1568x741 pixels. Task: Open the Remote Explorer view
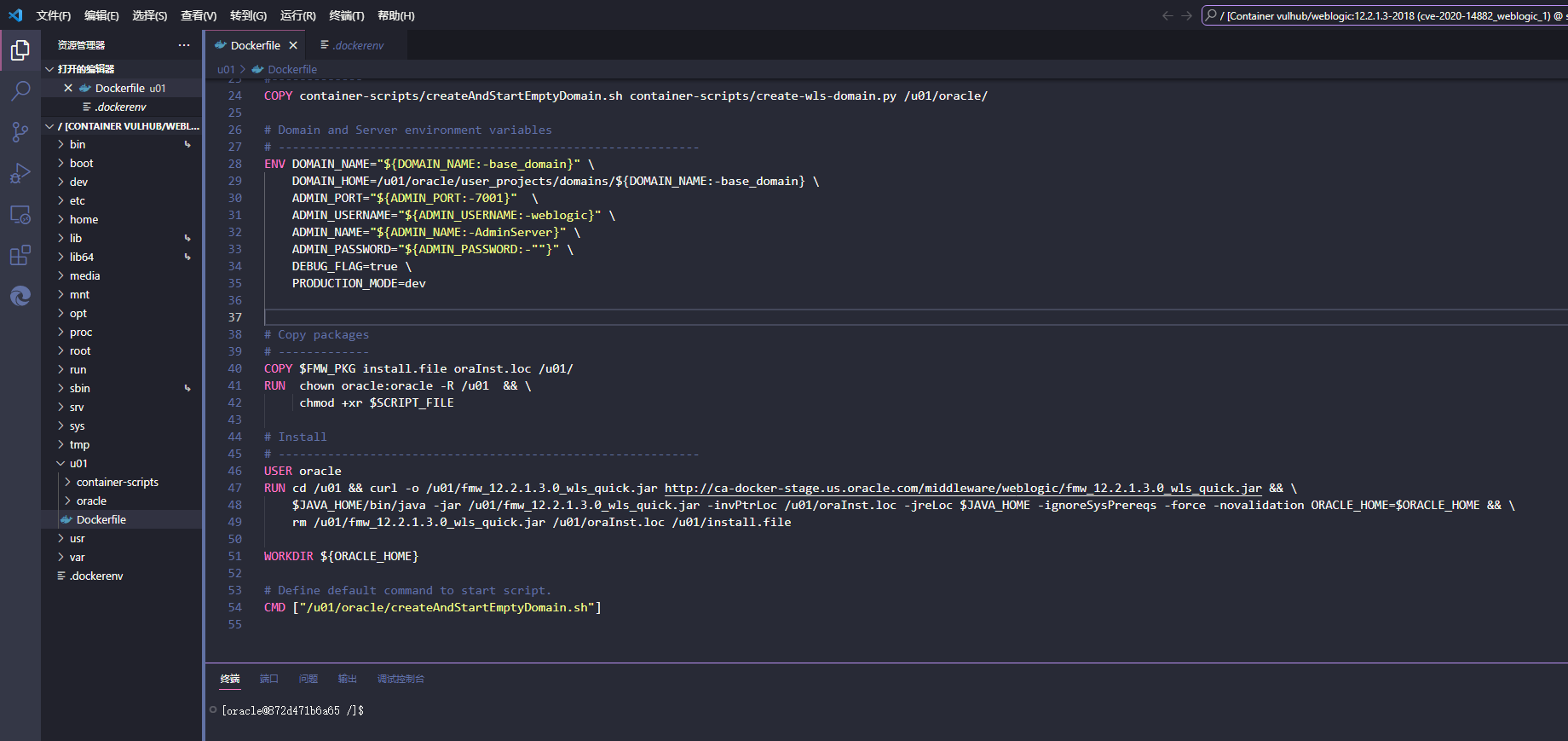(x=20, y=214)
